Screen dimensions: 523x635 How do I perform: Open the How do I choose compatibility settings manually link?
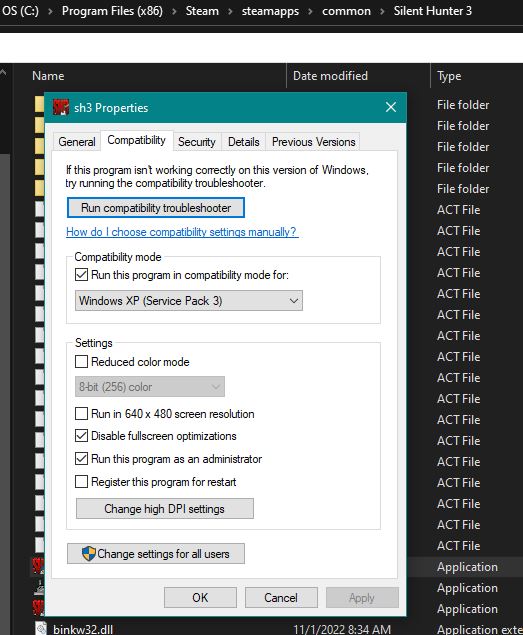(x=182, y=232)
